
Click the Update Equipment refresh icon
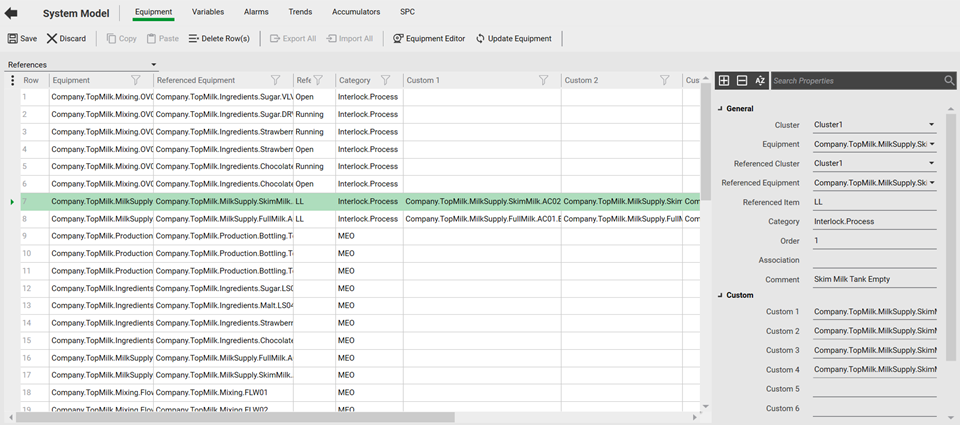pos(481,38)
